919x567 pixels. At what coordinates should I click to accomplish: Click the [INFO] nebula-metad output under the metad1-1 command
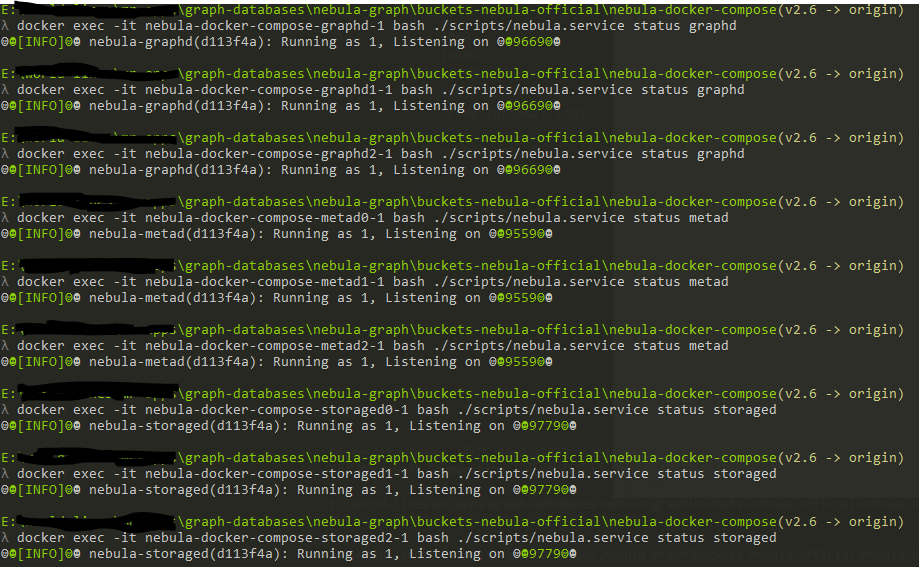click(x=277, y=297)
